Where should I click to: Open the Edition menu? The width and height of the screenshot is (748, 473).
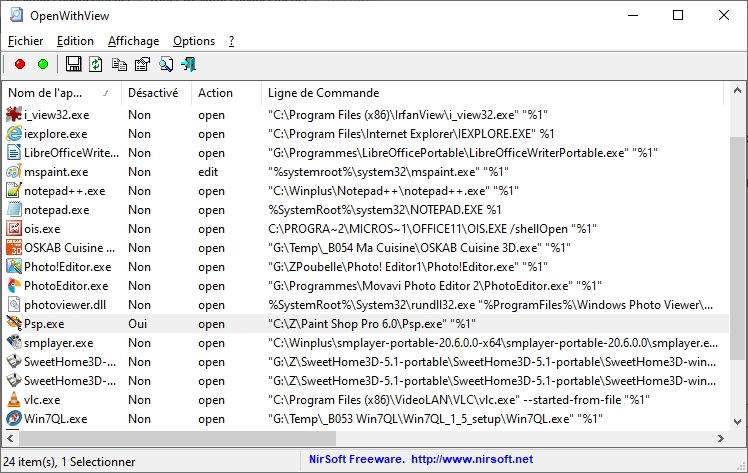pos(75,41)
